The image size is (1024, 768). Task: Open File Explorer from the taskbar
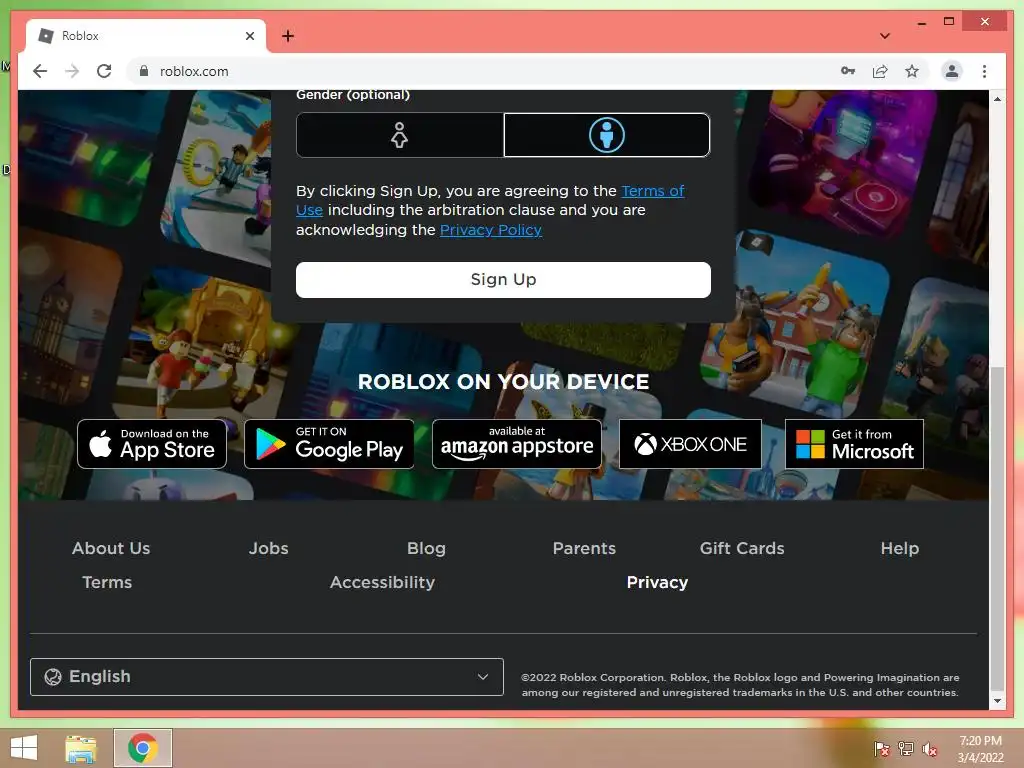pos(81,748)
